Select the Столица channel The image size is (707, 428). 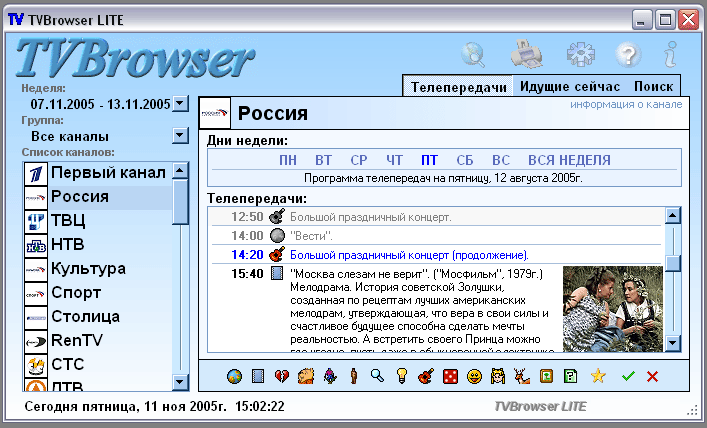coord(98,317)
